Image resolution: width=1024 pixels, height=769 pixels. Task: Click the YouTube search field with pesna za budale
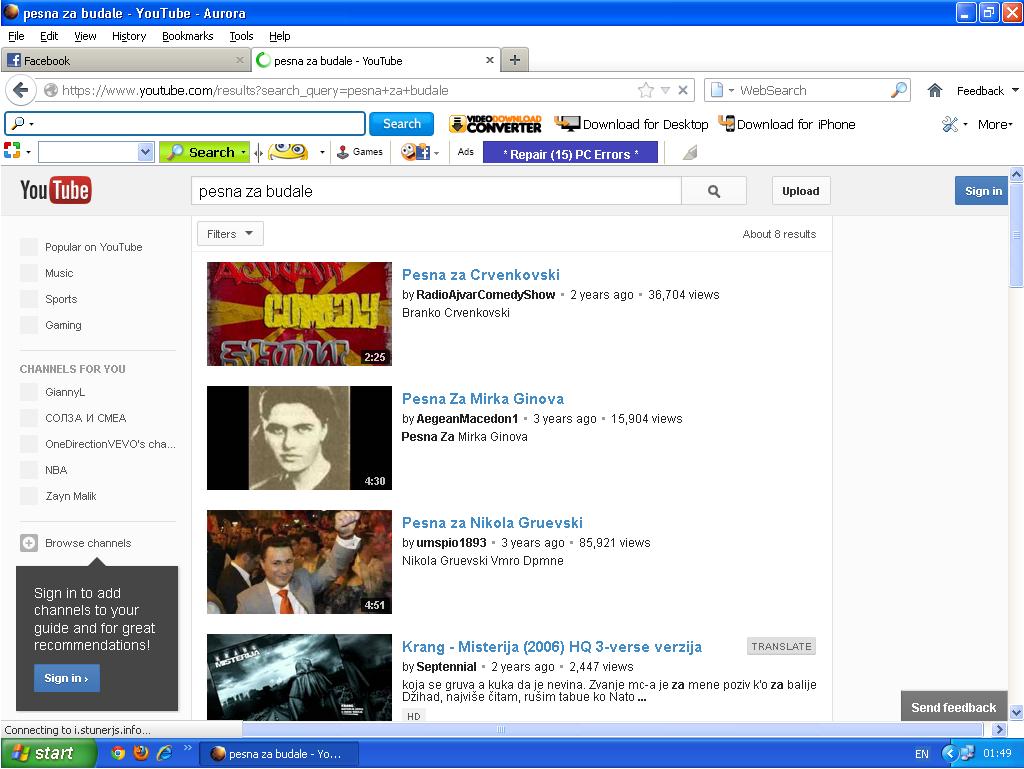[x=436, y=191]
